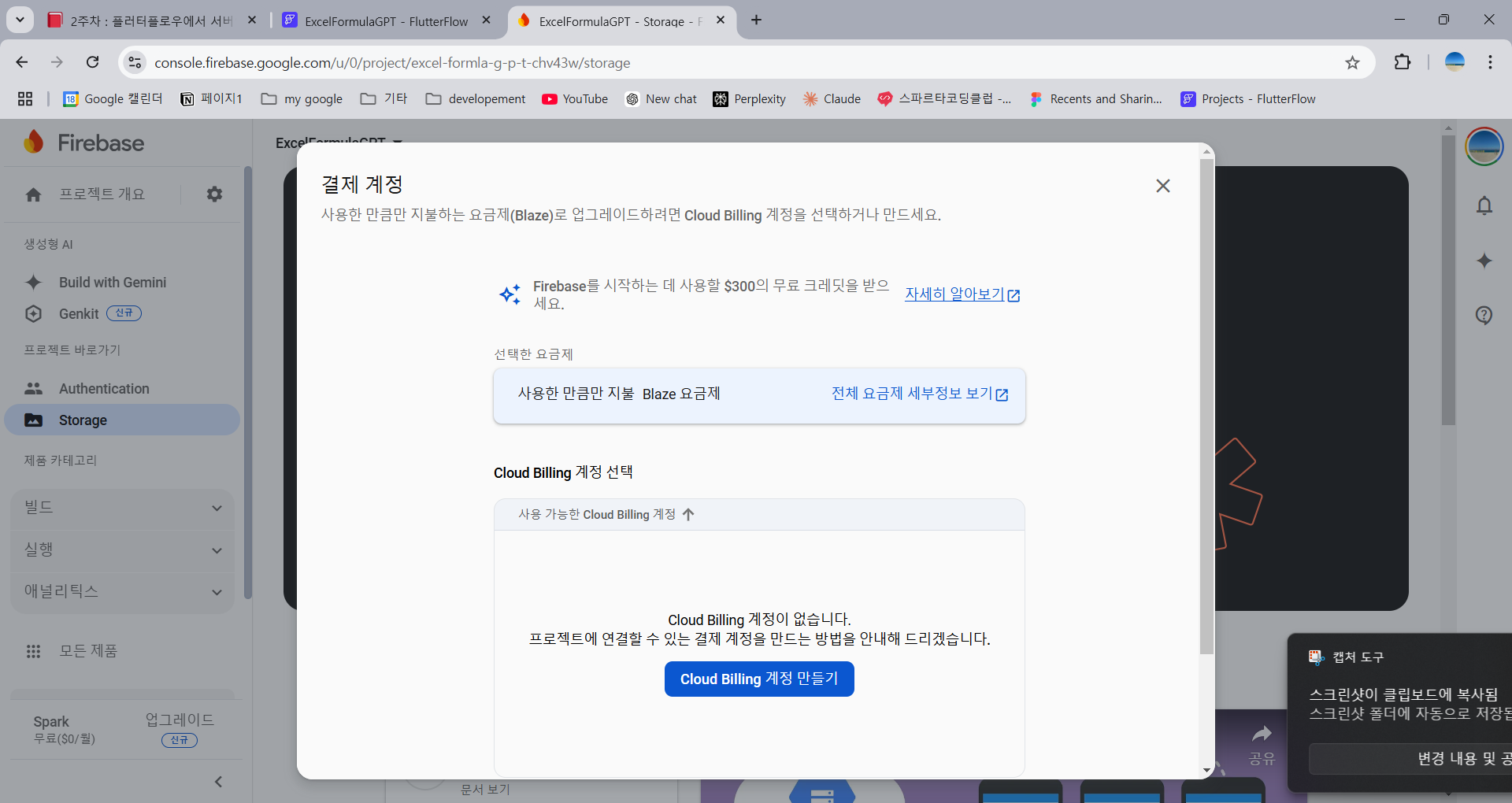Close the ExcelFormulaGPT - FlutterFlow tab
This screenshot has height=803, width=1512.
[487, 20]
